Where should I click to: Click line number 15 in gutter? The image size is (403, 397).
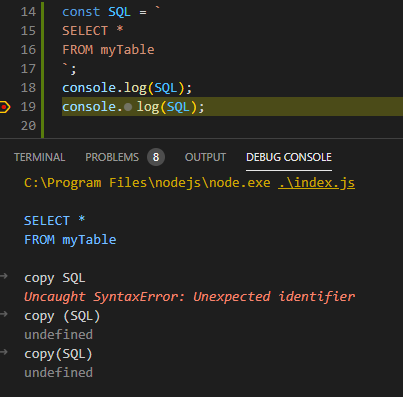[x=28, y=31]
